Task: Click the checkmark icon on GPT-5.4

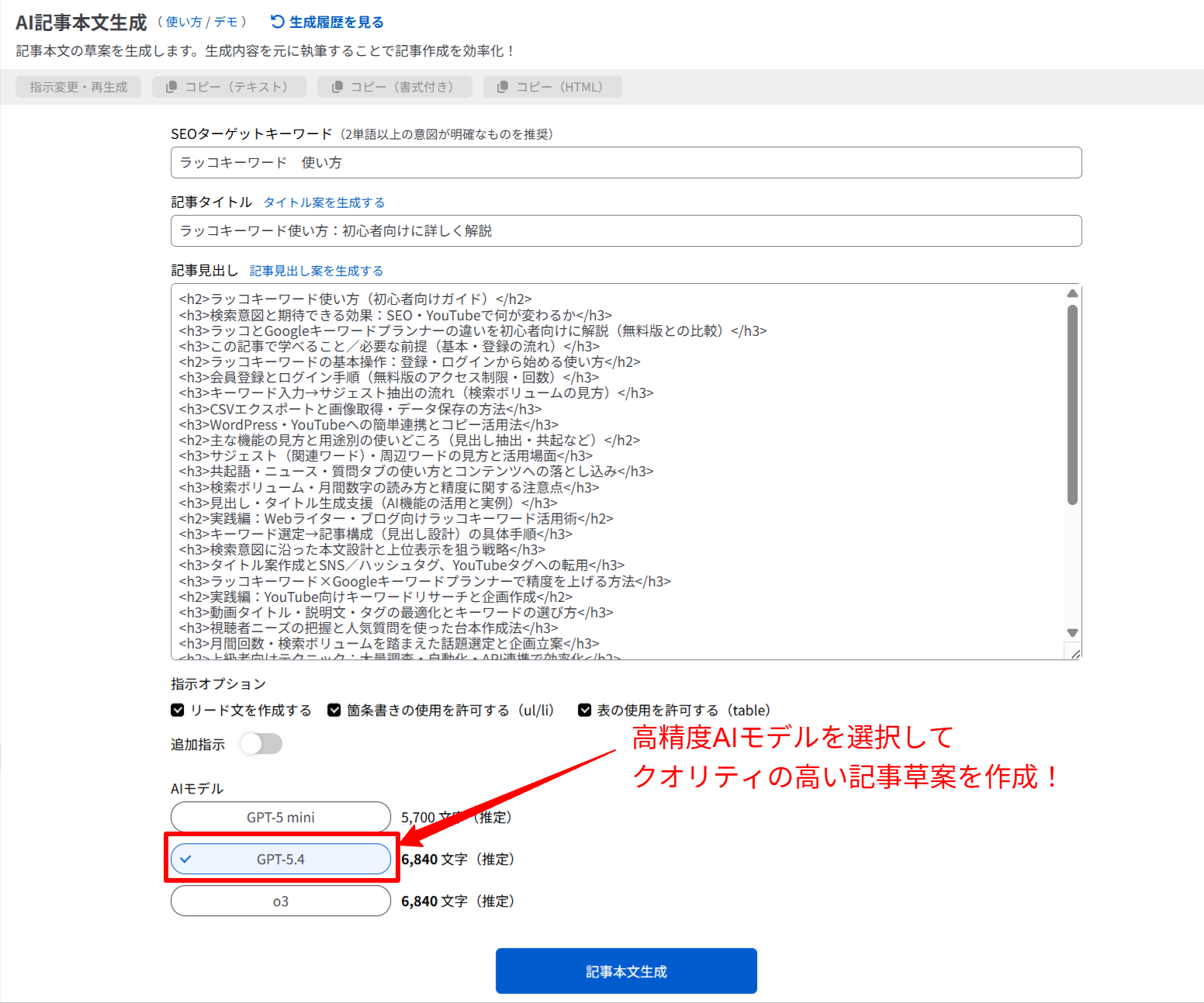Action: click(x=186, y=859)
